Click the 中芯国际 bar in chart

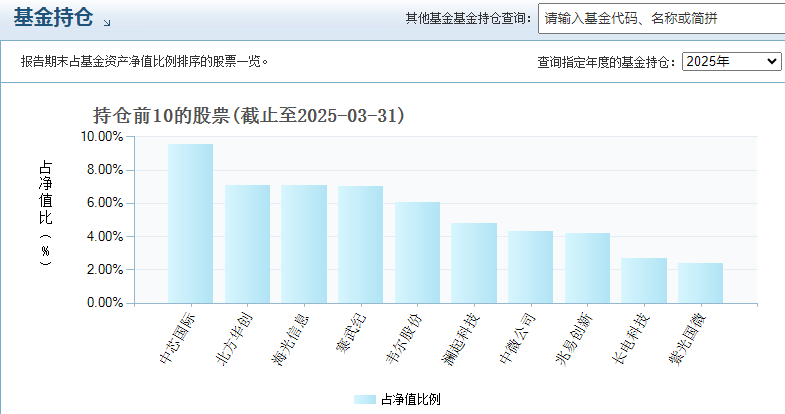pos(190,224)
